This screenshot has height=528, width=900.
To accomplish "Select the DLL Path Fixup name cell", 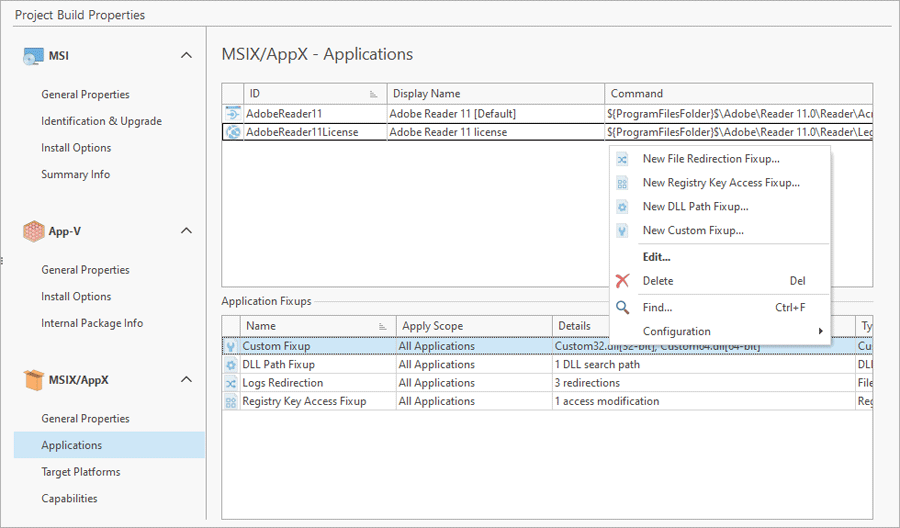I will [318, 364].
